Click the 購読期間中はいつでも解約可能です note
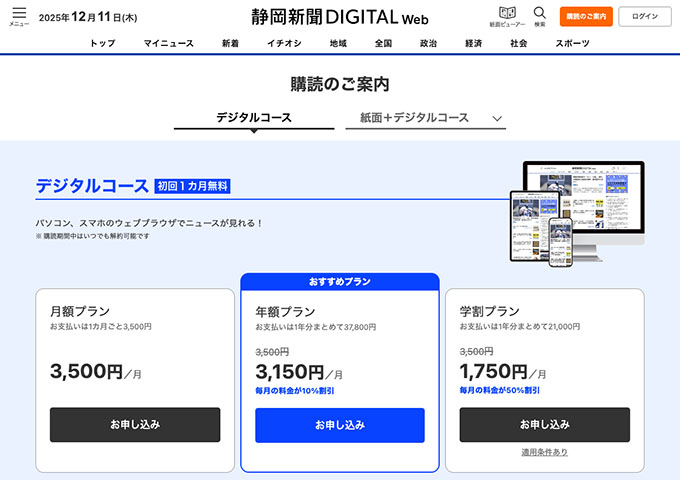This screenshot has height=480, width=680. point(93,236)
